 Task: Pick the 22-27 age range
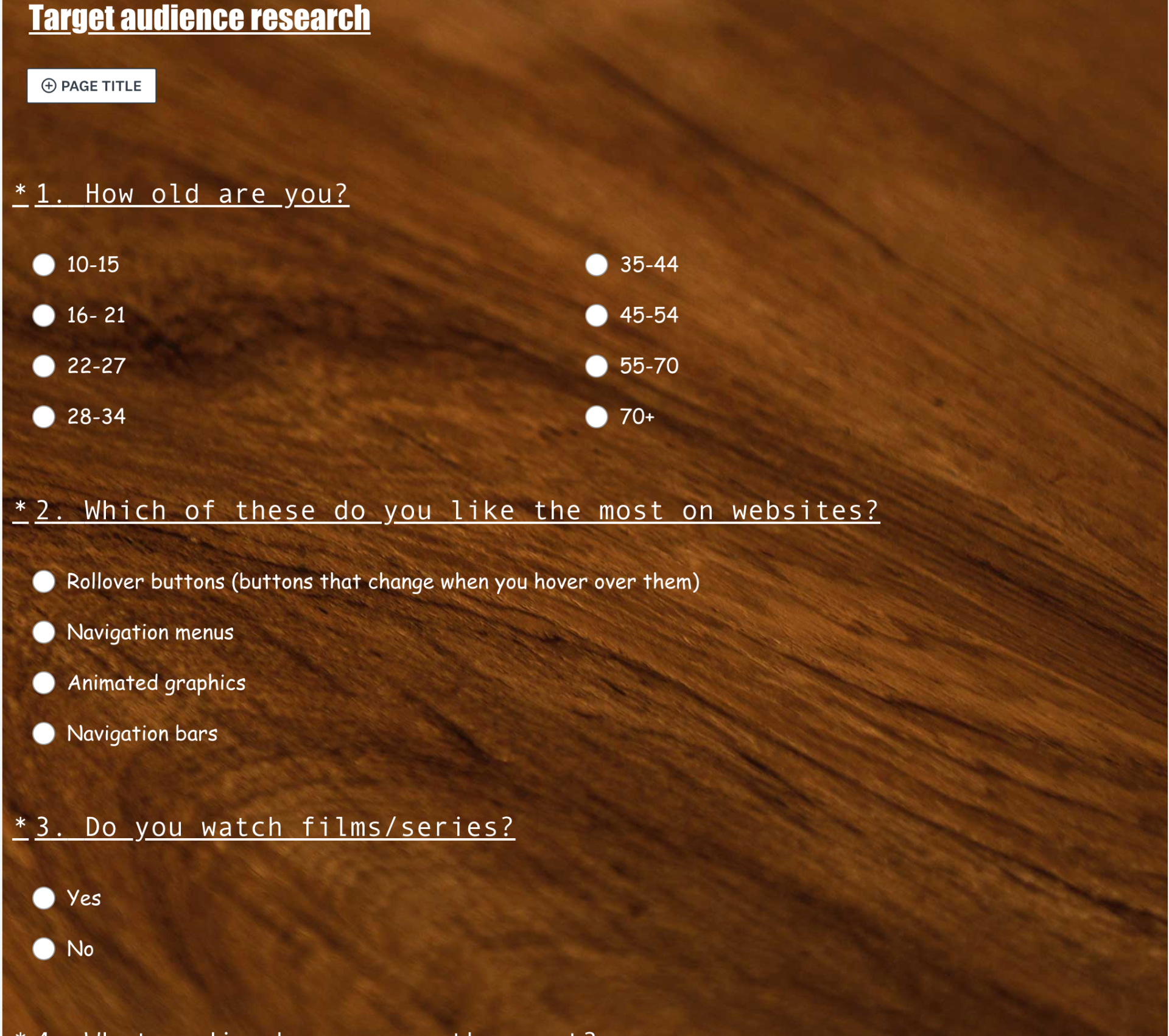[x=44, y=366]
